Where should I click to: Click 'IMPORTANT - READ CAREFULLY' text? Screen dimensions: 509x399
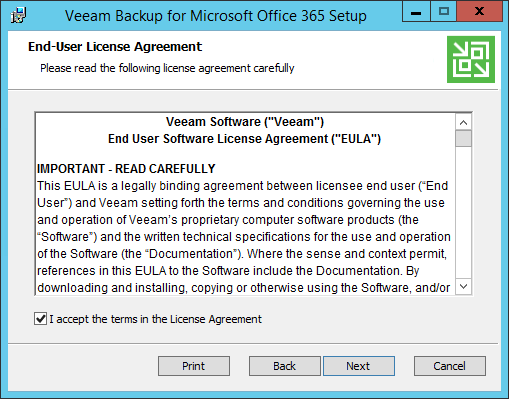click(x=126, y=169)
